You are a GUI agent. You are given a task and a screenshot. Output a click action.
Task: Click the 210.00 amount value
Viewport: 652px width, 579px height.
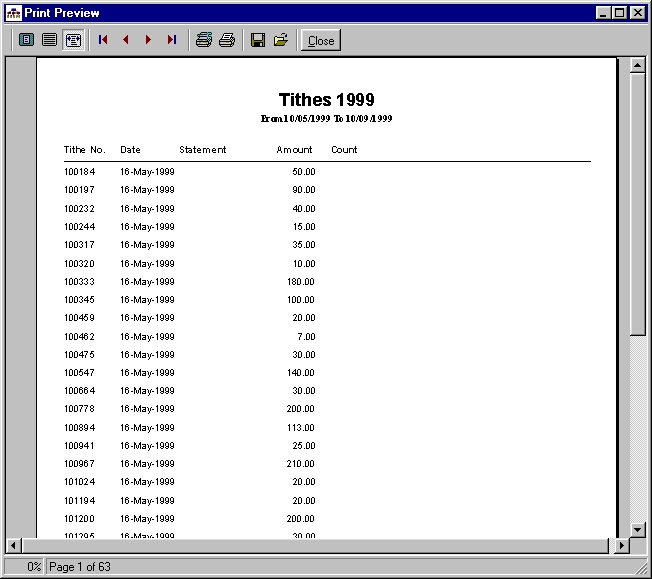(301, 464)
